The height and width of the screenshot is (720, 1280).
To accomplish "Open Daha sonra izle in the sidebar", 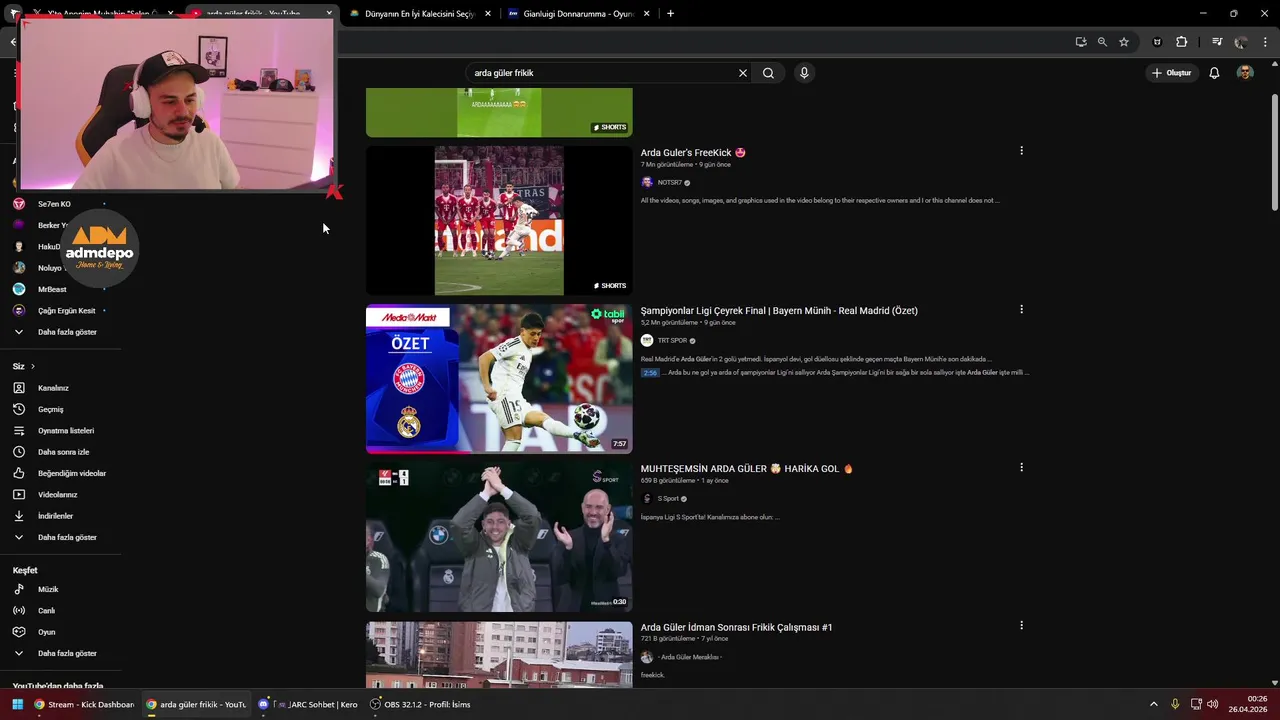I will point(61,452).
